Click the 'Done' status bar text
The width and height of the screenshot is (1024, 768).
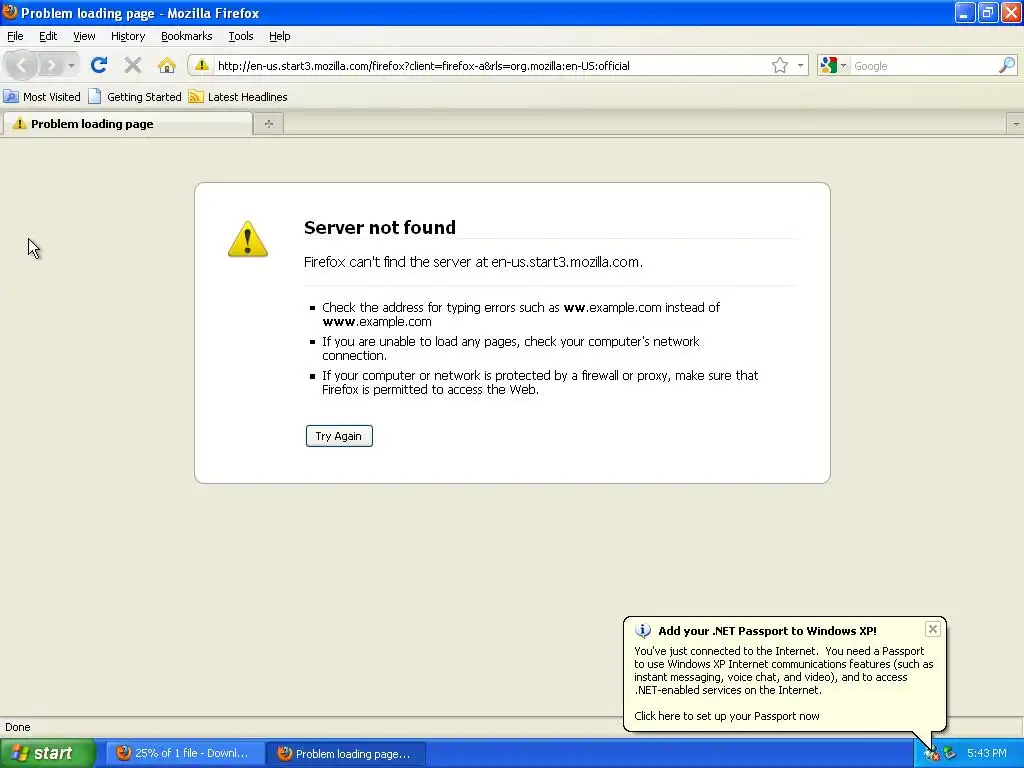18,727
